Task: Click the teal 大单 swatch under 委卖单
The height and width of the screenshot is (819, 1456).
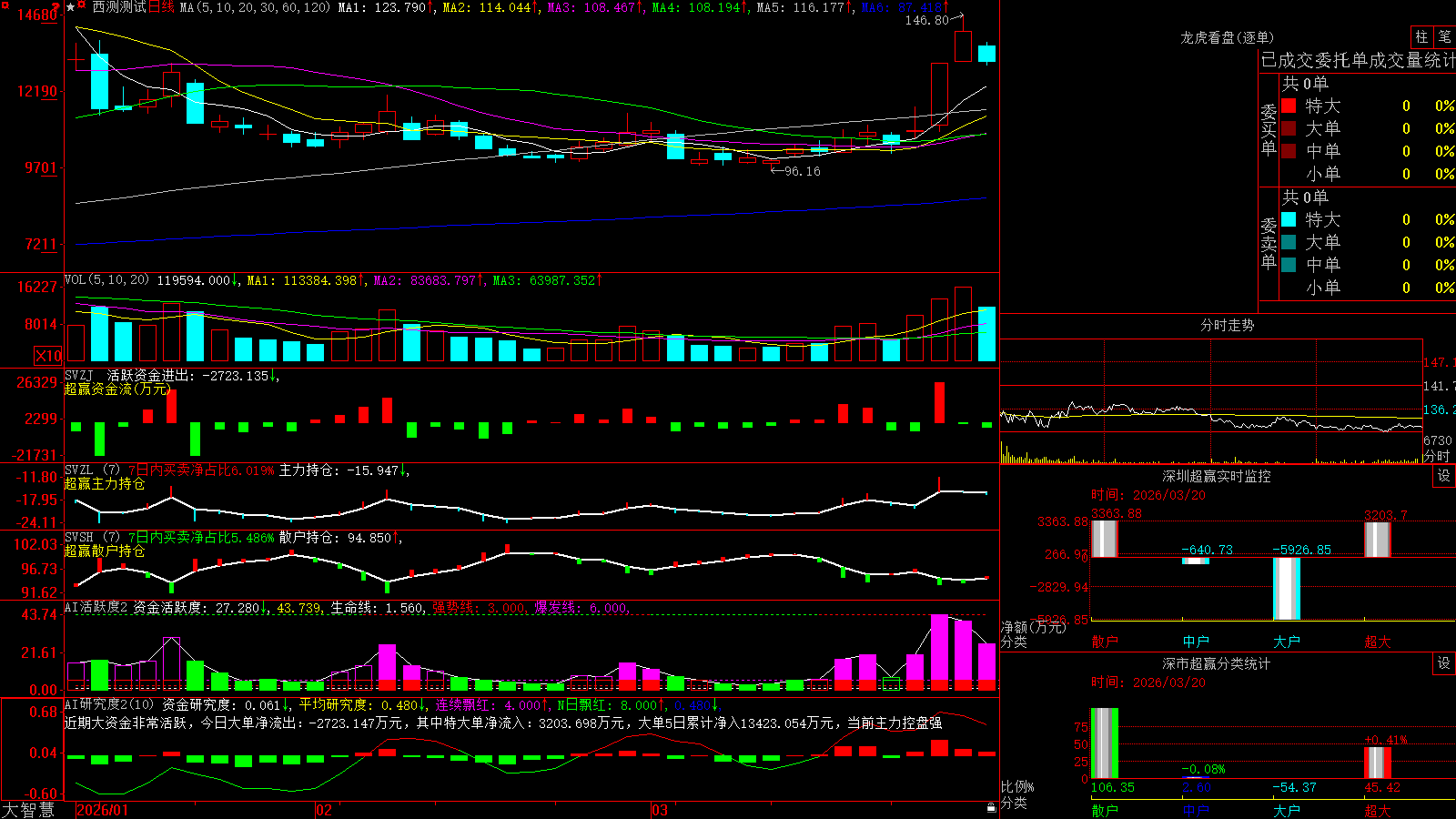Action: (x=1289, y=242)
